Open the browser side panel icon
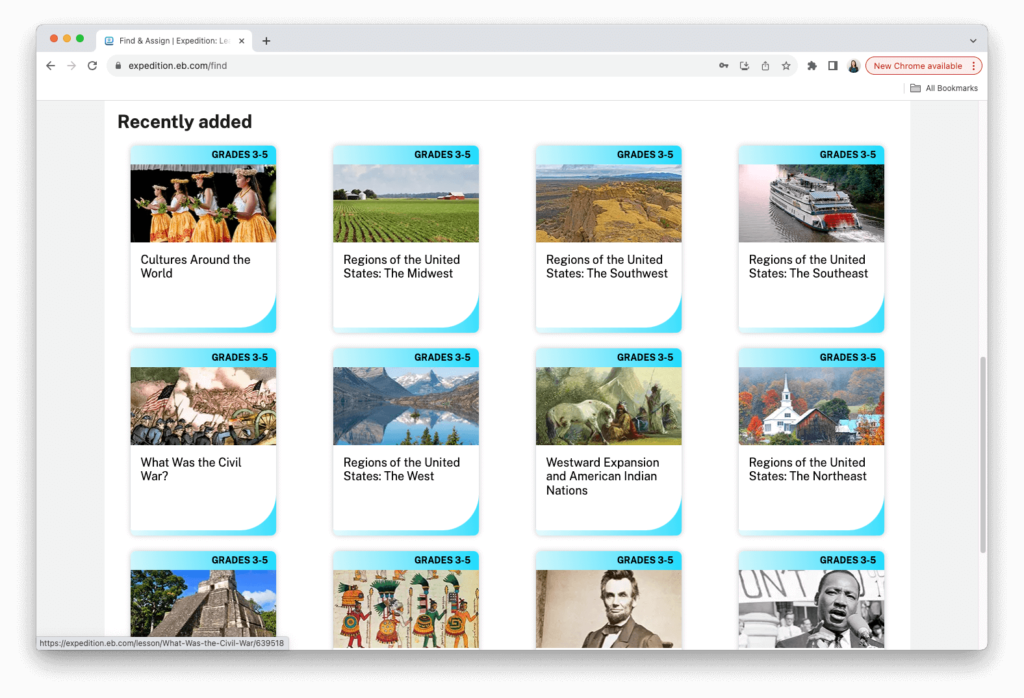Viewport: 1024px width, 698px height. (832, 65)
